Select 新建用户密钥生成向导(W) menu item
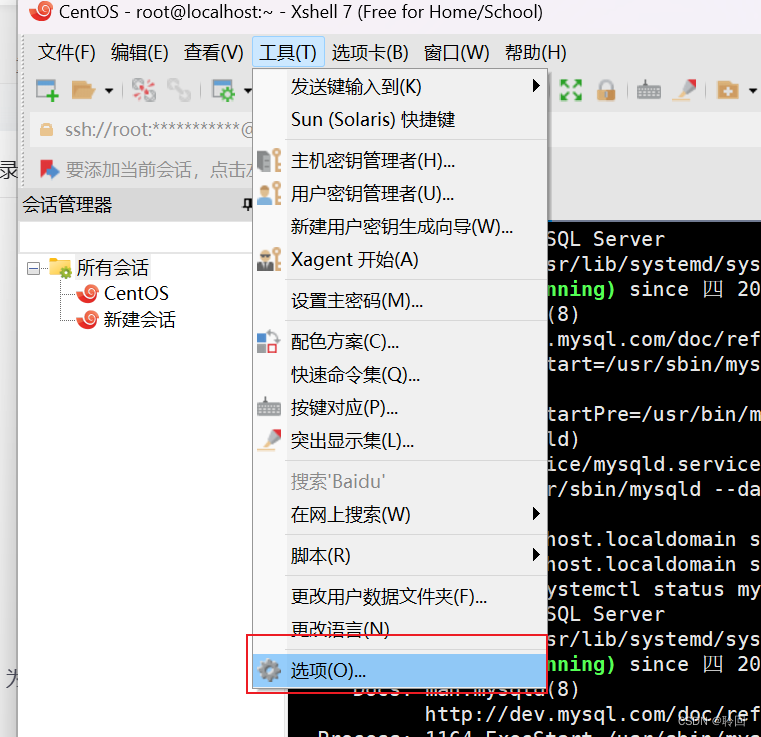Screen dimensions: 761x737 click(x=400, y=226)
